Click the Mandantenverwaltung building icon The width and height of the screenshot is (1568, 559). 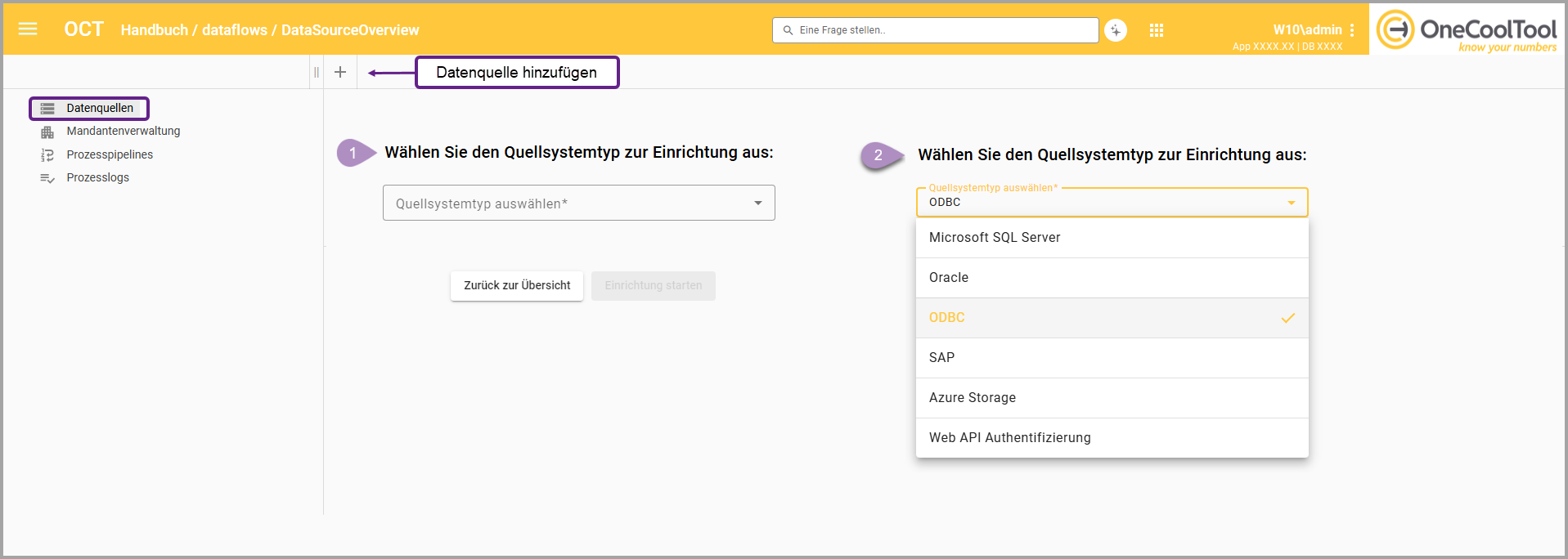tap(47, 132)
